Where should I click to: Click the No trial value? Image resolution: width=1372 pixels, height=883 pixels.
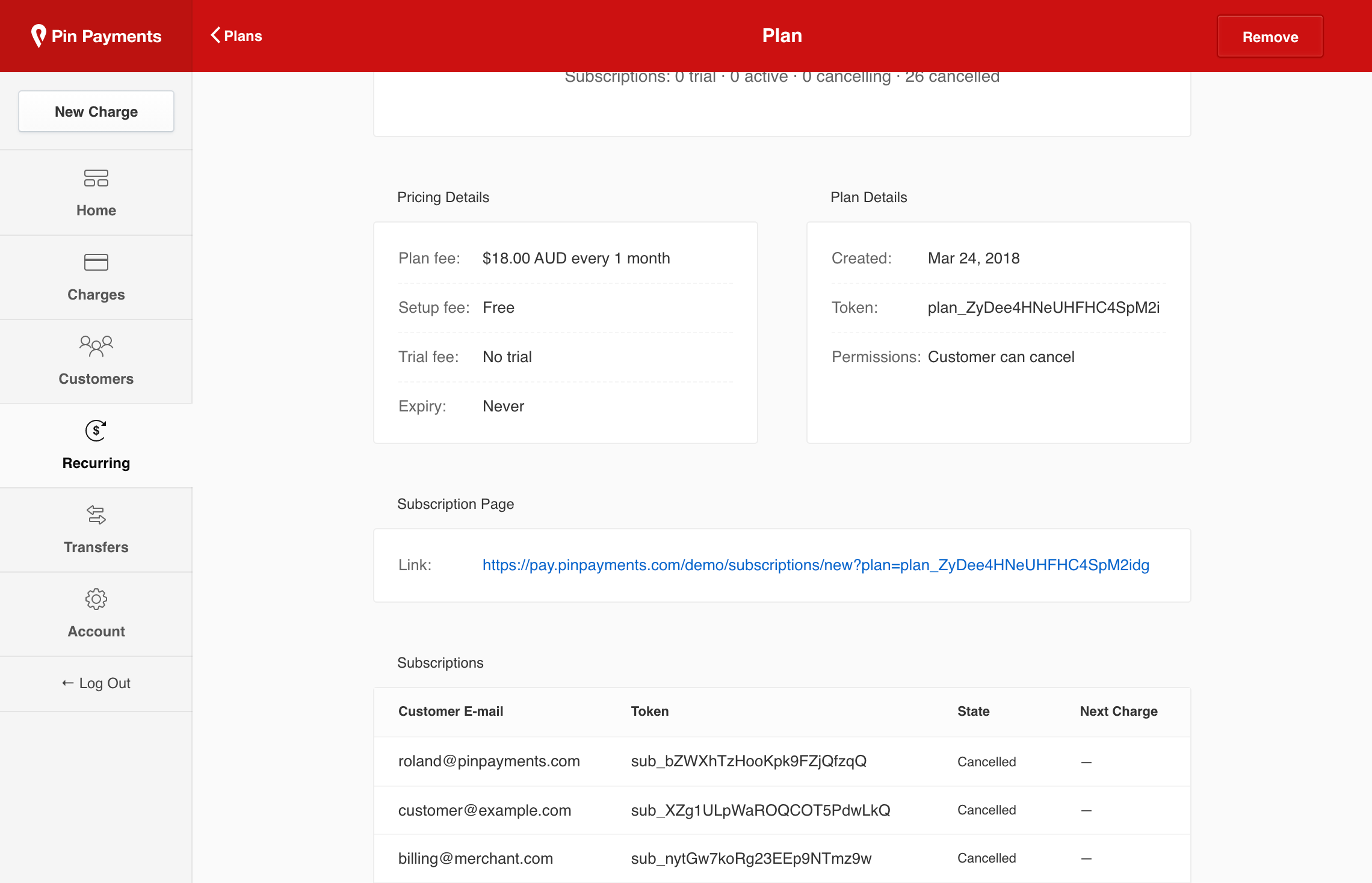point(507,357)
